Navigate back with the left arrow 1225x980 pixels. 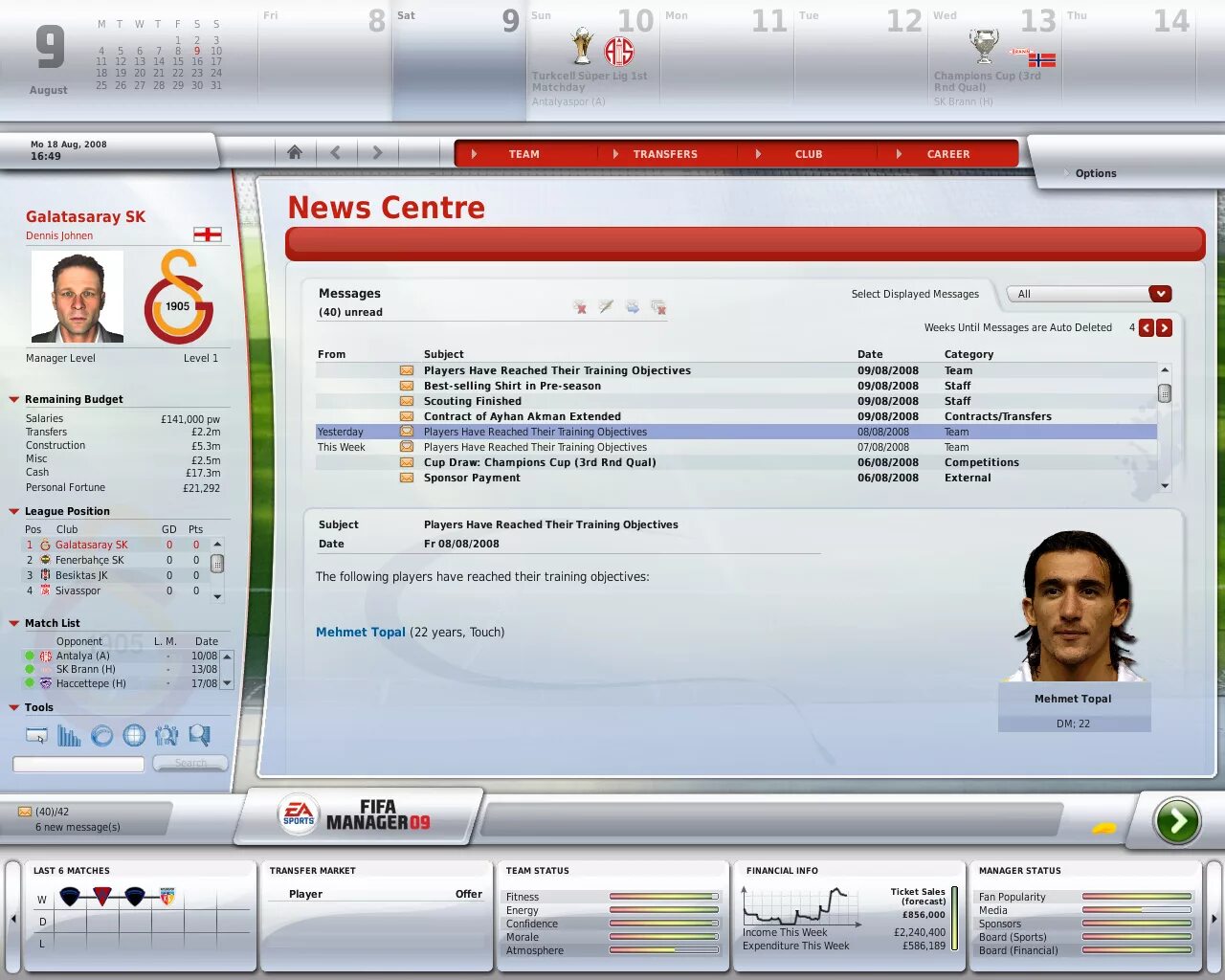point(335,152)
